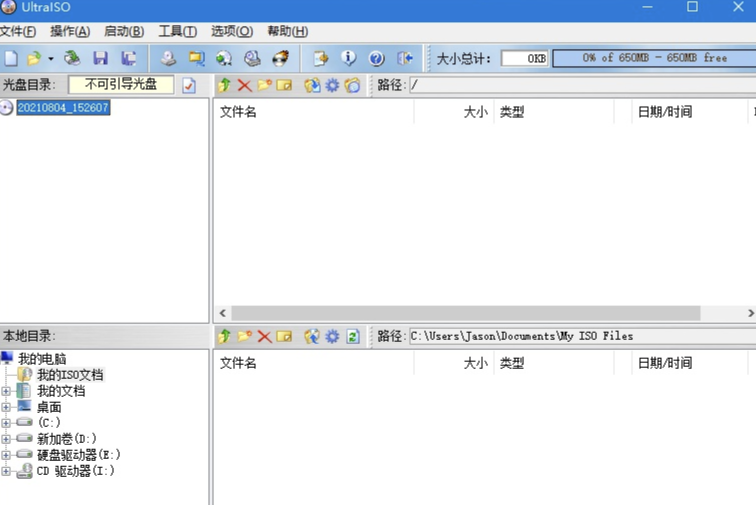This screenshot has height=505, width=756.
Task: Click the disc pane 路径 path field
Action: click(582, 85)
